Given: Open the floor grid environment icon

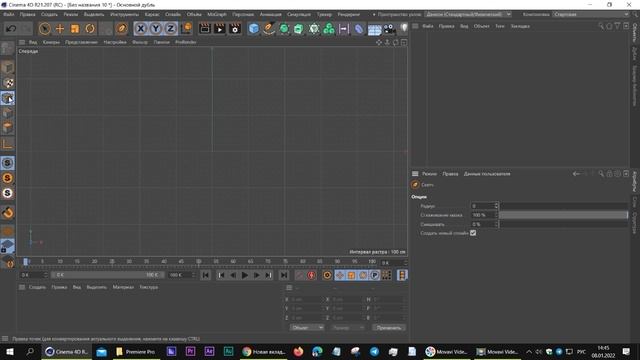Looking at the screenshot, I should [x=374, y=29].
